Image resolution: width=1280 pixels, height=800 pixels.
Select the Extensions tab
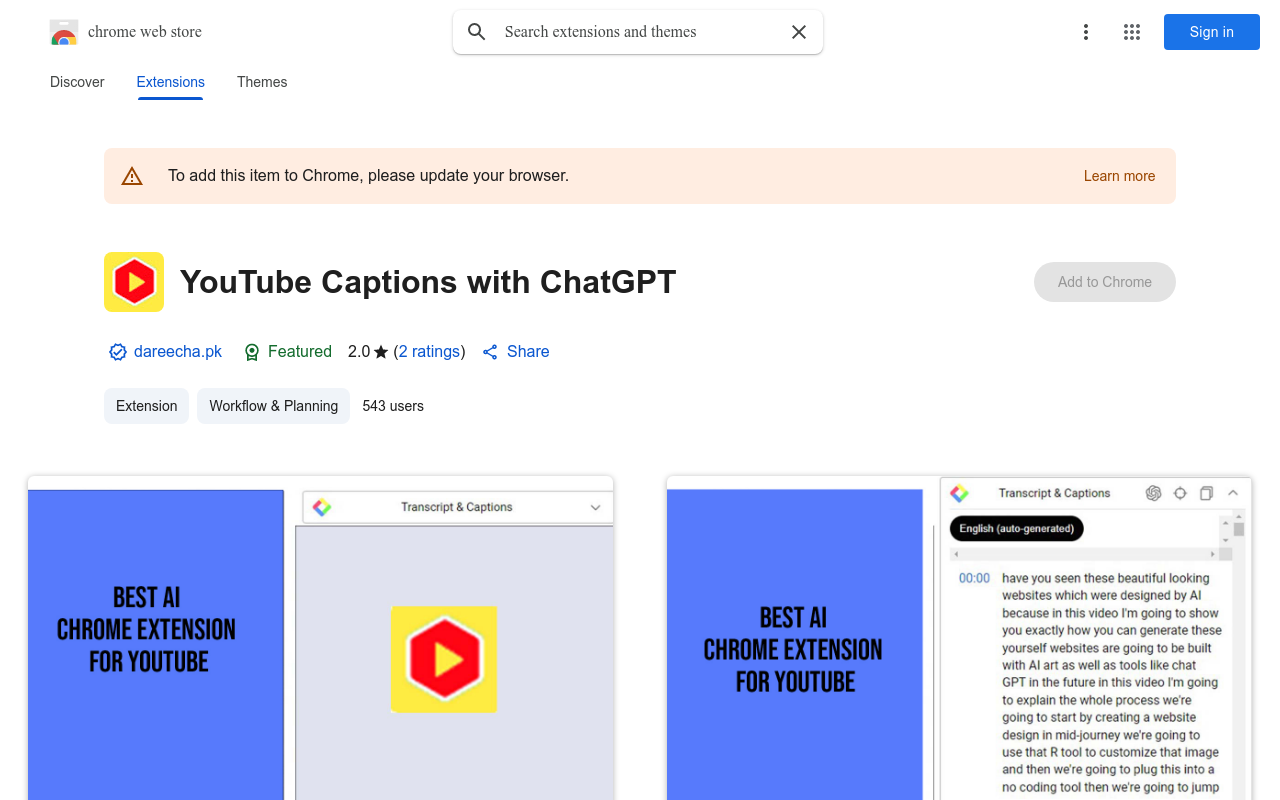[171, 82]
